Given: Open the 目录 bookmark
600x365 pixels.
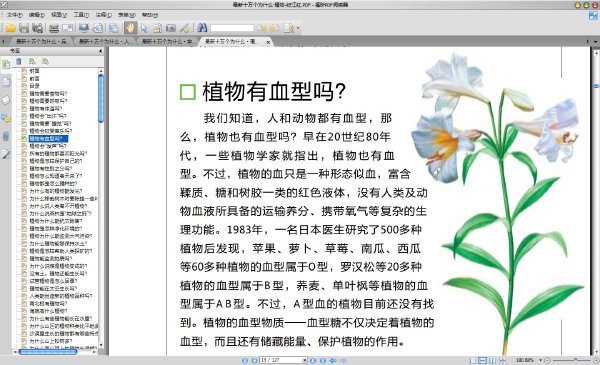Looking at the screenshot, I should point(34,86).
